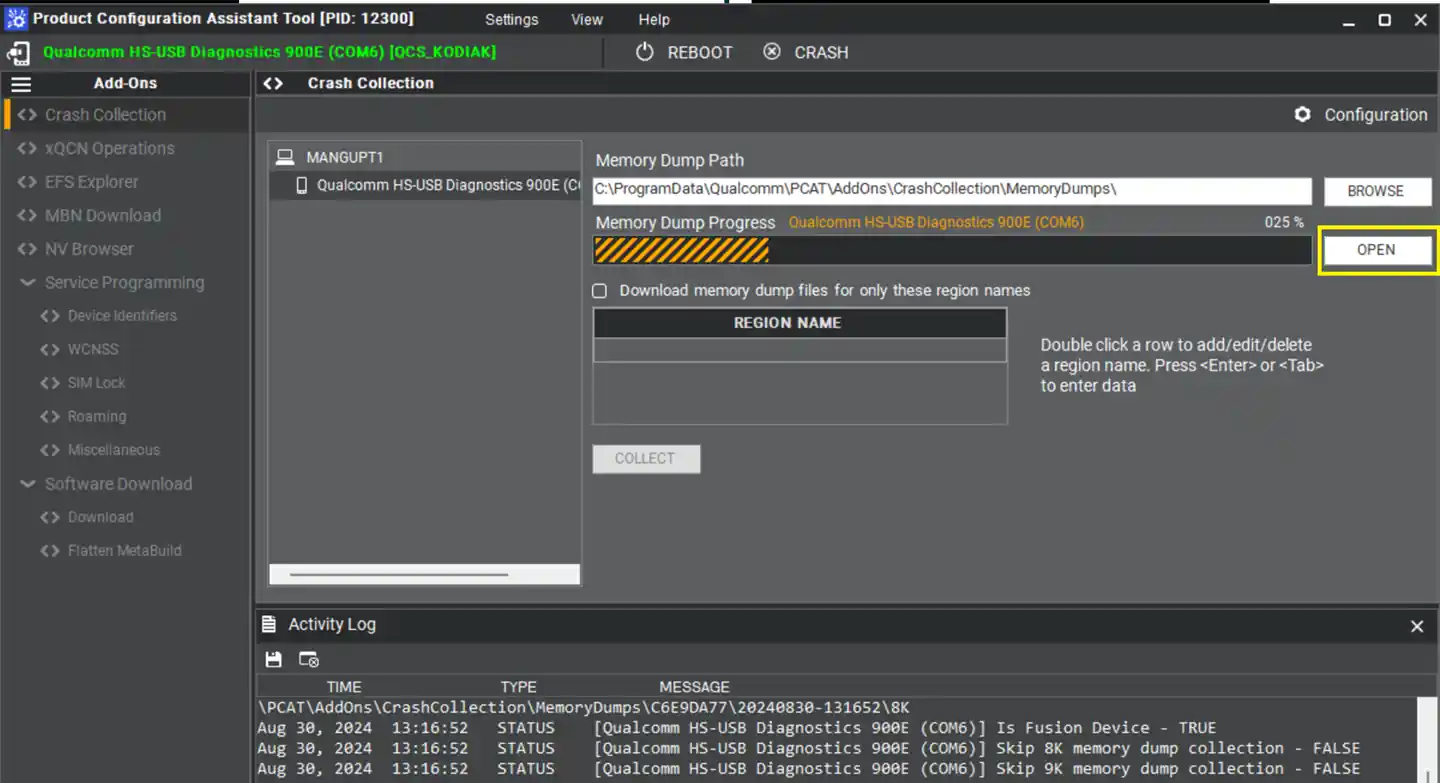Click the green COM6 QCS_KODIAK device status text
The width and height of the screenshot is (1440, 783).
point(269,52)
